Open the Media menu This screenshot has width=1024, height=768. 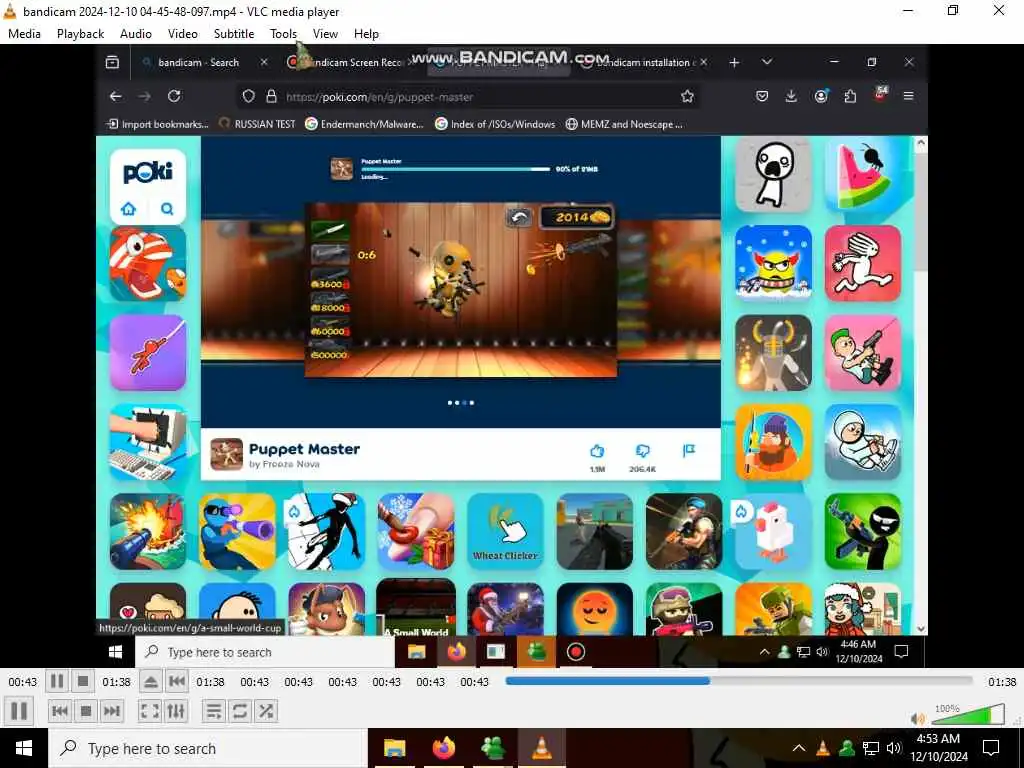(24, 34)
